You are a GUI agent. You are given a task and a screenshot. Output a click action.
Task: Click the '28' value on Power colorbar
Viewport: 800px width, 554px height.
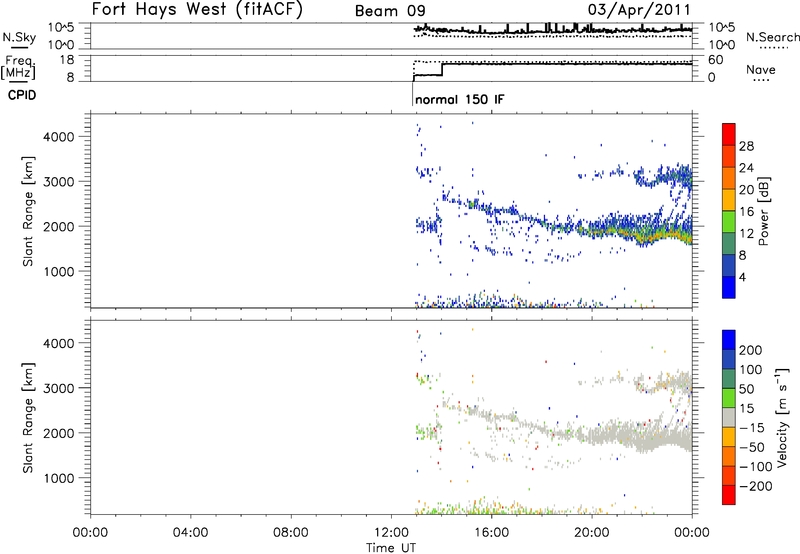746,146
